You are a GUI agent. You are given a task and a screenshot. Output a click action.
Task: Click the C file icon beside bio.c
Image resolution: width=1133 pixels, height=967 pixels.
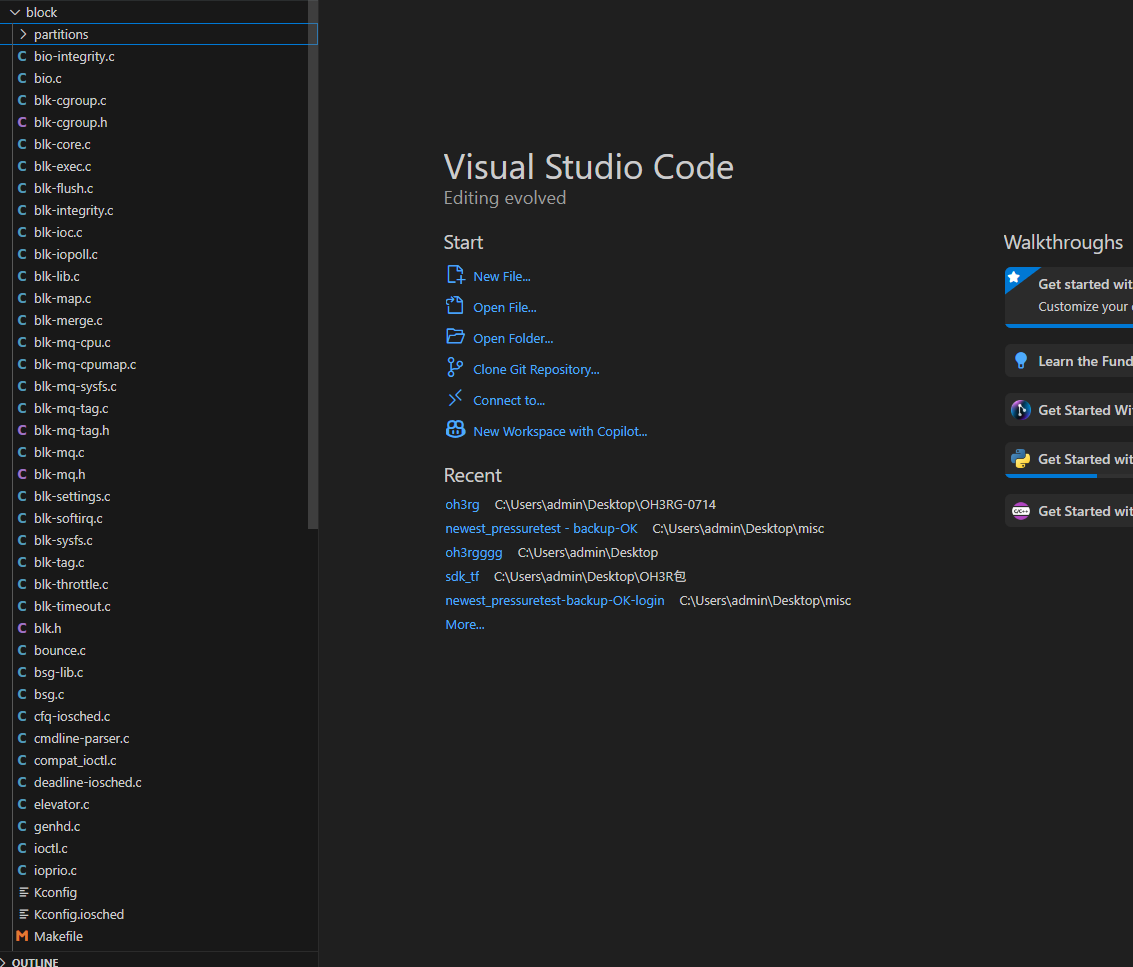[x=22, y=78]
